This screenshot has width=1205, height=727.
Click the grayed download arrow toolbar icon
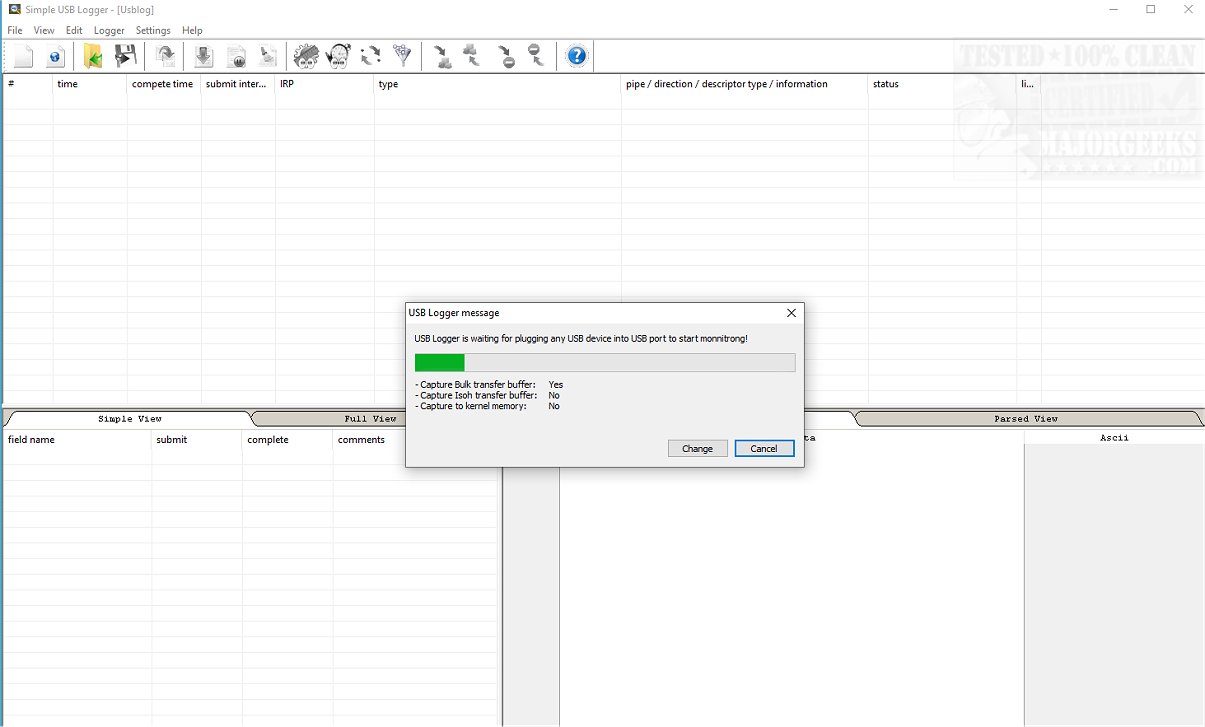click(203, 56)
